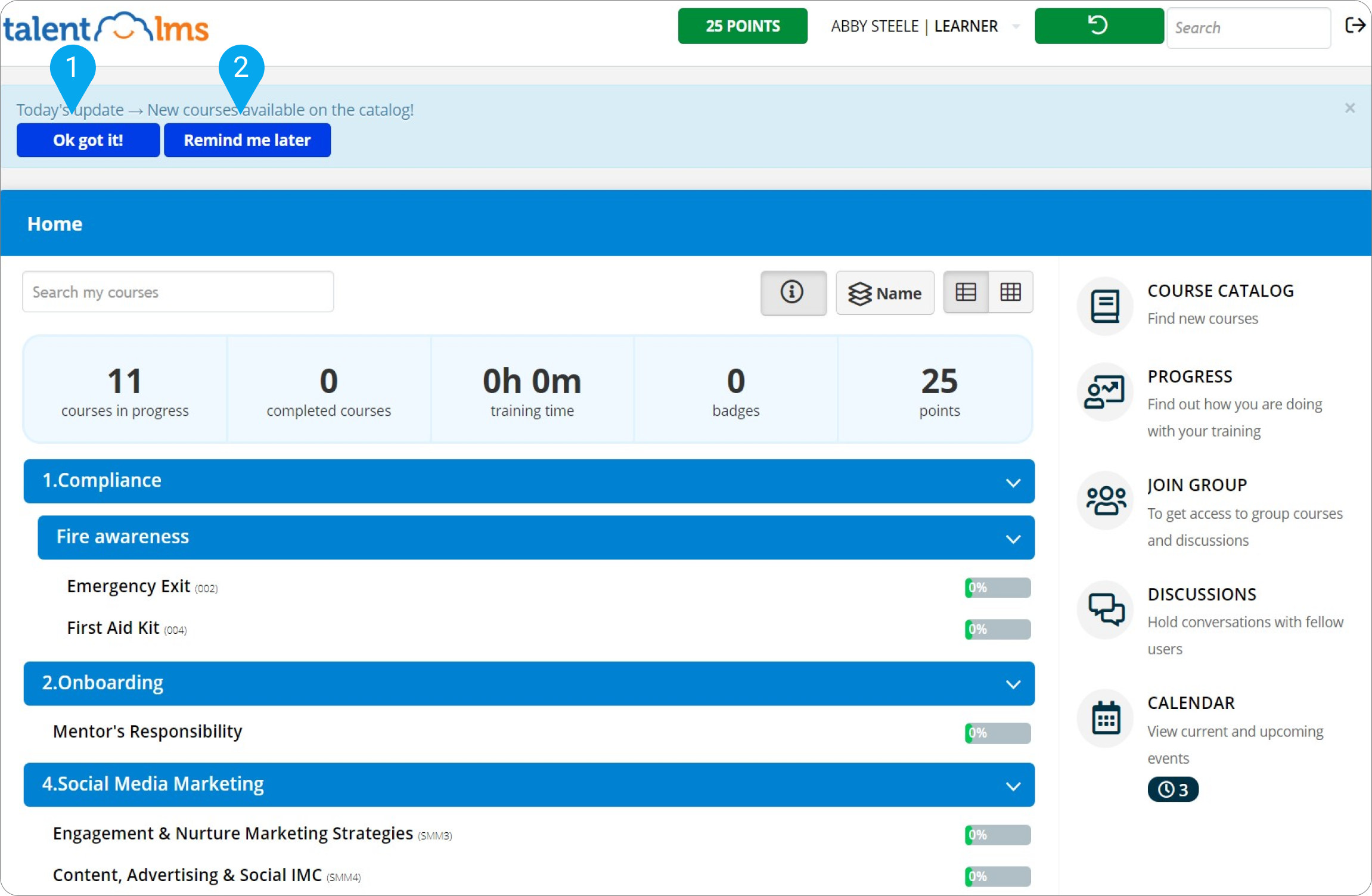Collapse the 2.Onboarding category chevron
The image size is (1372, 896).
tap(1013, 685)
